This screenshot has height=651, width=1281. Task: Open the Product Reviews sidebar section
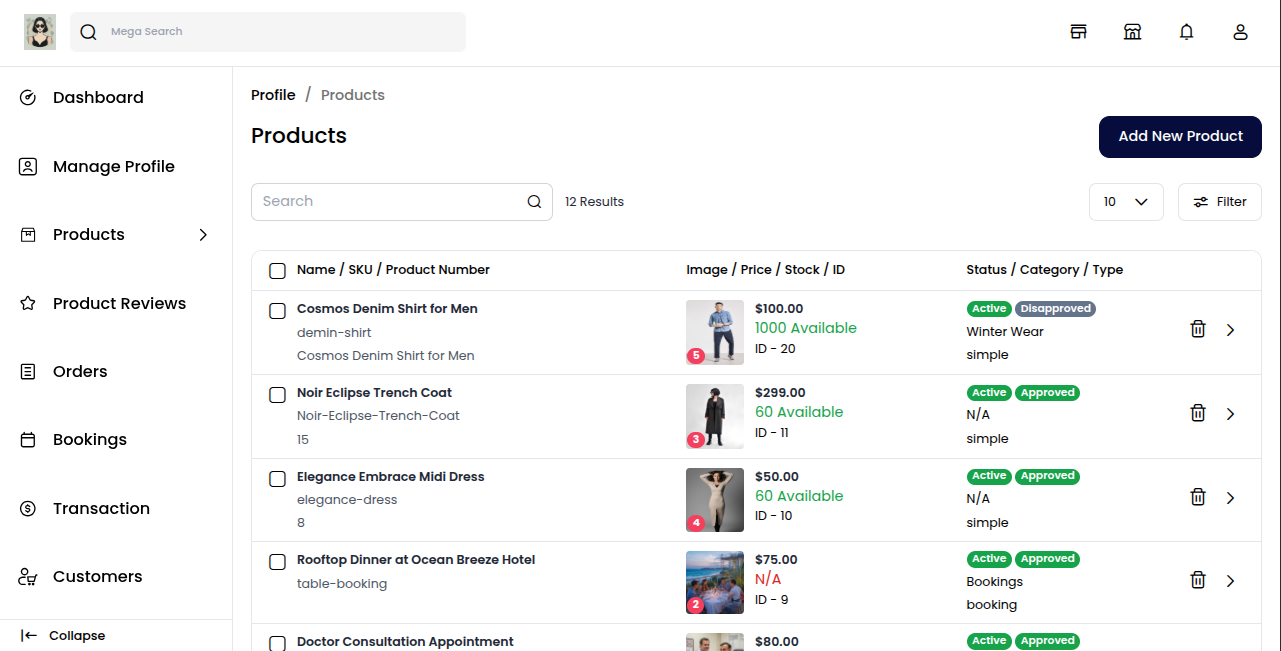119,303
